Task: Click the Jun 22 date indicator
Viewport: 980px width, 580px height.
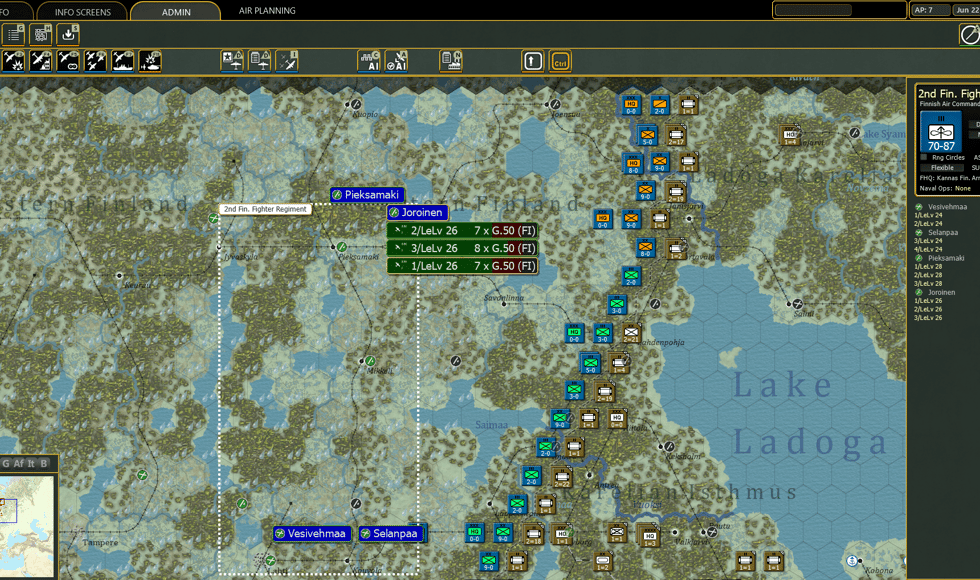Action: coord(966,10)
